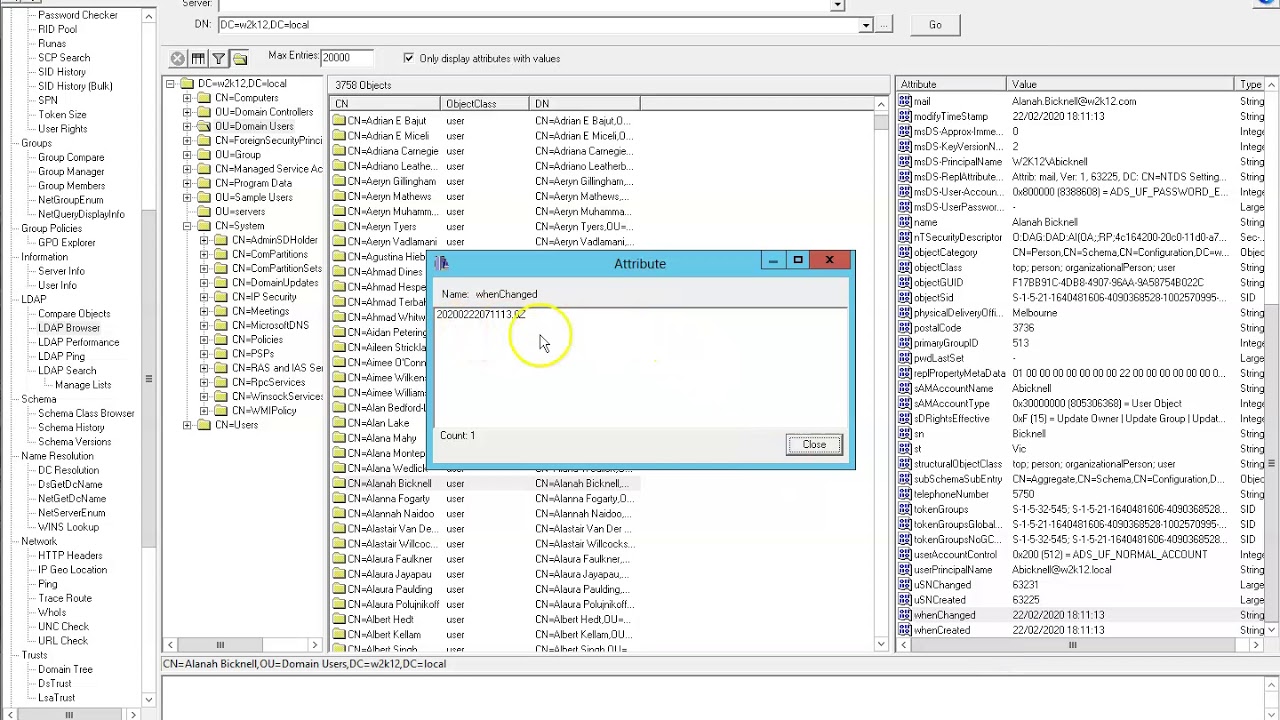Click the folder view toolbar icon
Image resolution: width=1280 pixels, height=720 pixels.
240,59
